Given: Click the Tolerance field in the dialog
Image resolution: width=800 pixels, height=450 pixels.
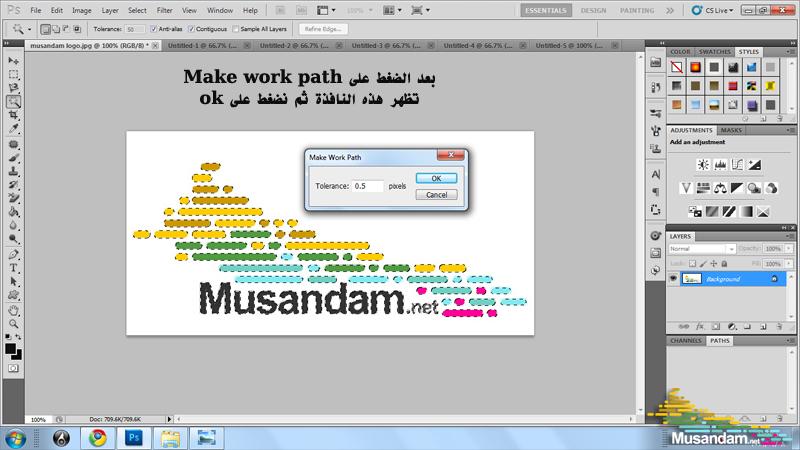Looking at the screenshot, I should pyautogui.click(x=367, y=186).
